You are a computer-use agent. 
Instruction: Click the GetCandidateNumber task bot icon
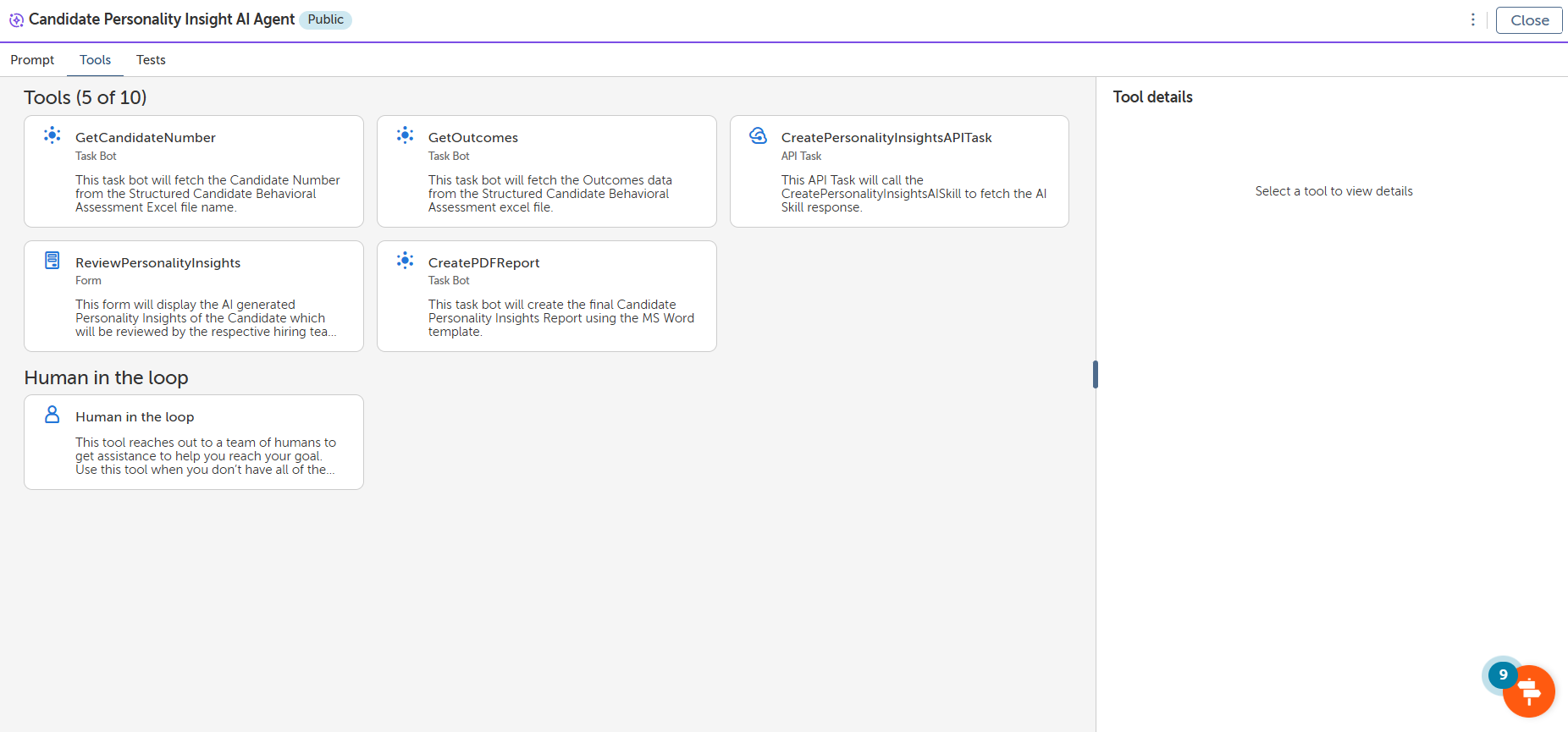coord(52,135)
